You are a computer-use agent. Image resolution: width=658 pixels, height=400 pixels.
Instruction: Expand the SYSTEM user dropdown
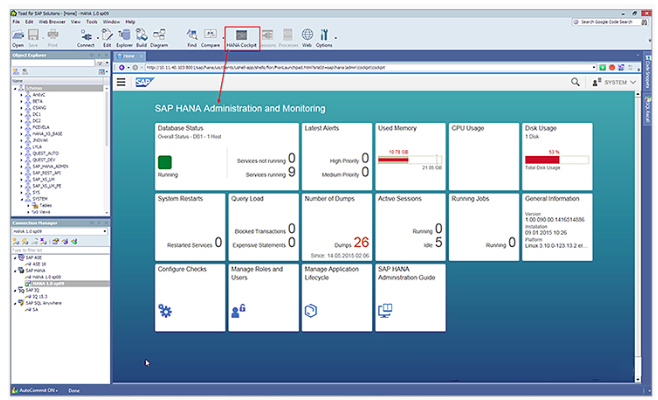pos(633,82)
